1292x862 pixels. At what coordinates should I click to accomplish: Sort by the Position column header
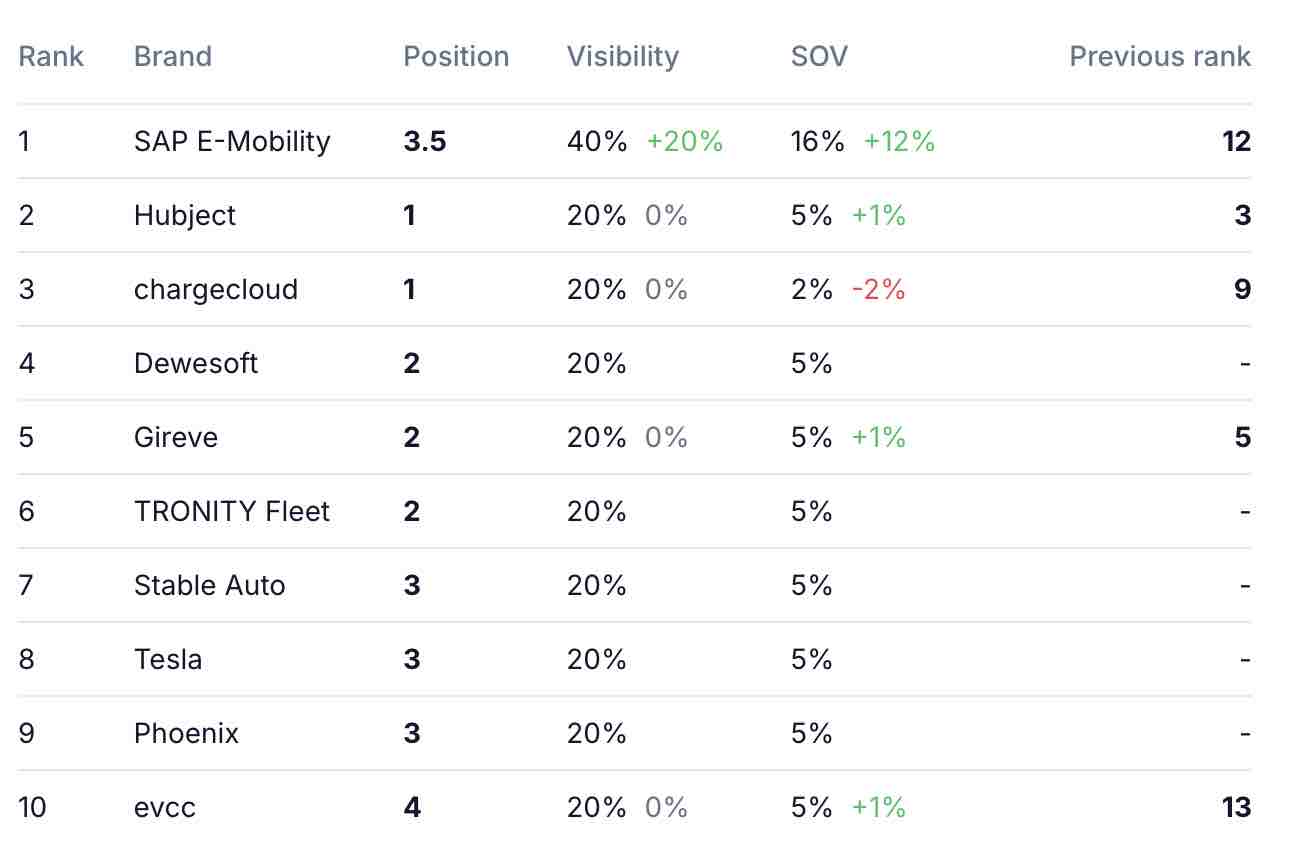[456, 56]
